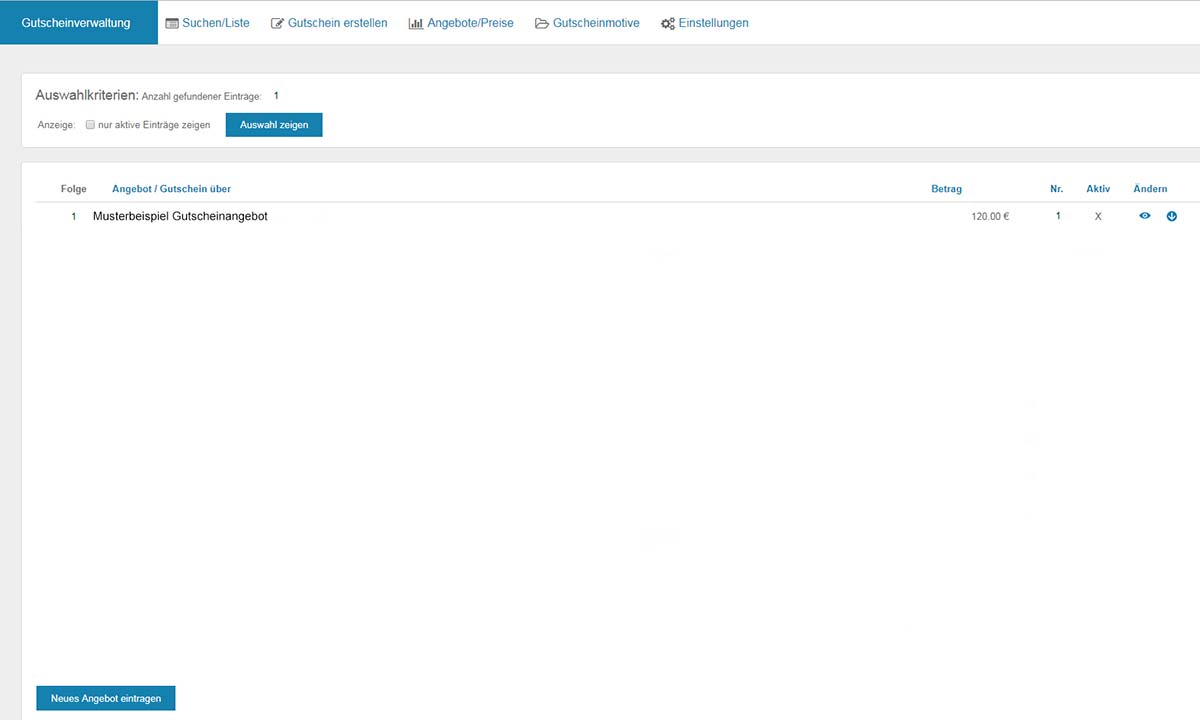Sort by 'Angebot / Gutschein über' column header
Screen dimensions: 1200x720
pyautogui.click(x=171, y=189)
